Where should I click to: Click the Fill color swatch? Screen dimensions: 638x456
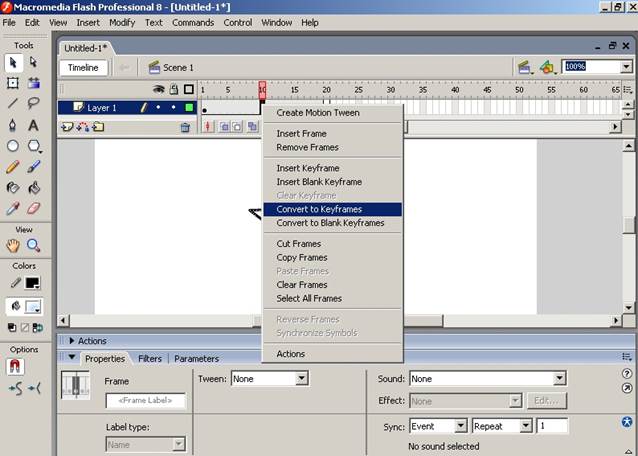(33, 307)
